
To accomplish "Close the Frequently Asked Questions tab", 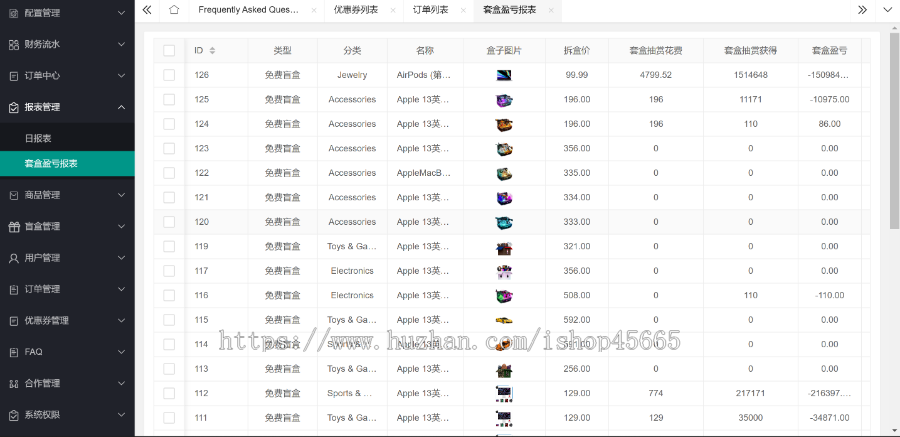I will 313,10.
